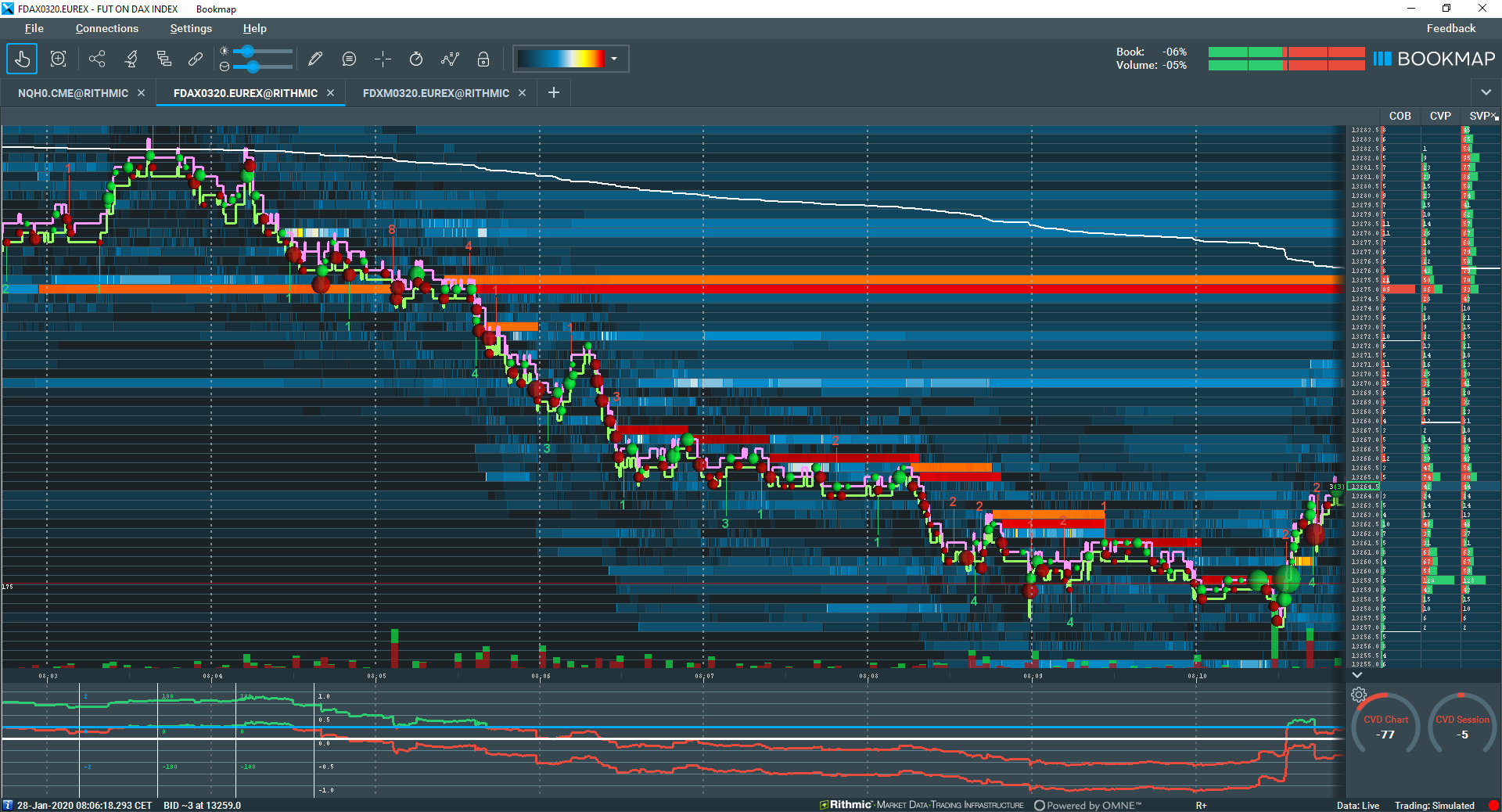Expand the chevron at right of tab bar

(x=1486, y=92)
